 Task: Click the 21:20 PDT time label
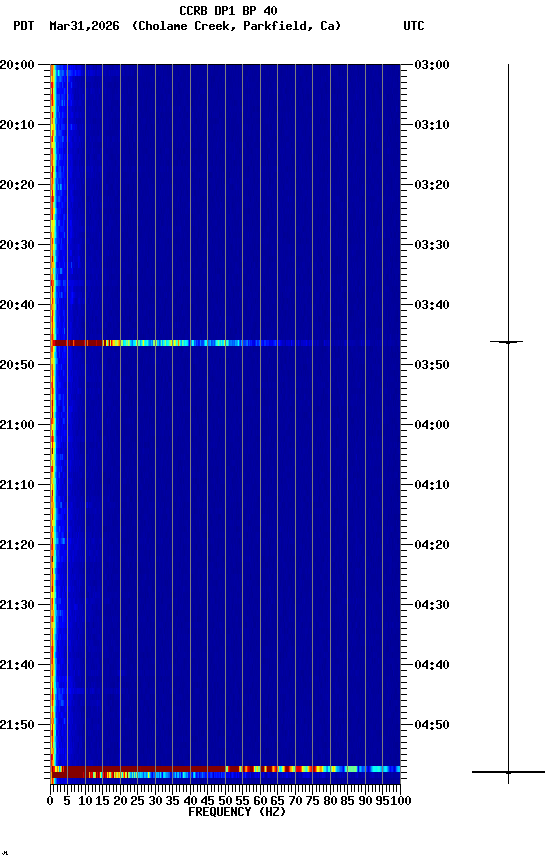pos(17,545)
